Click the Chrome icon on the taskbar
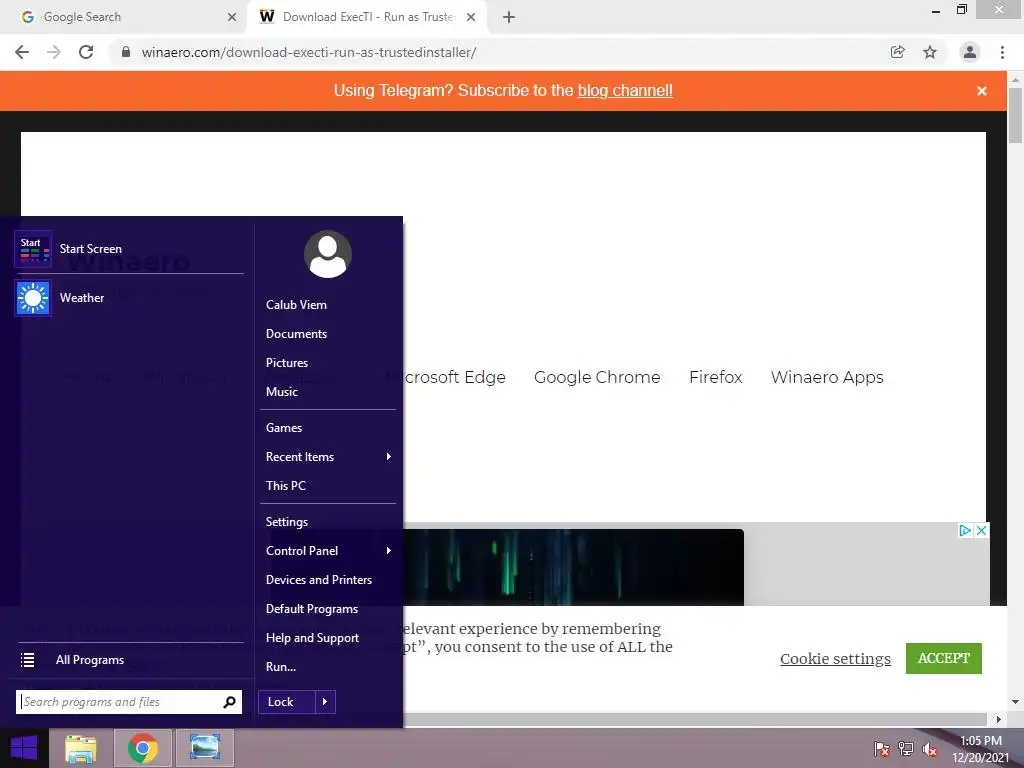The width and height of the screenshot is (1024, 768). [142, 748]
